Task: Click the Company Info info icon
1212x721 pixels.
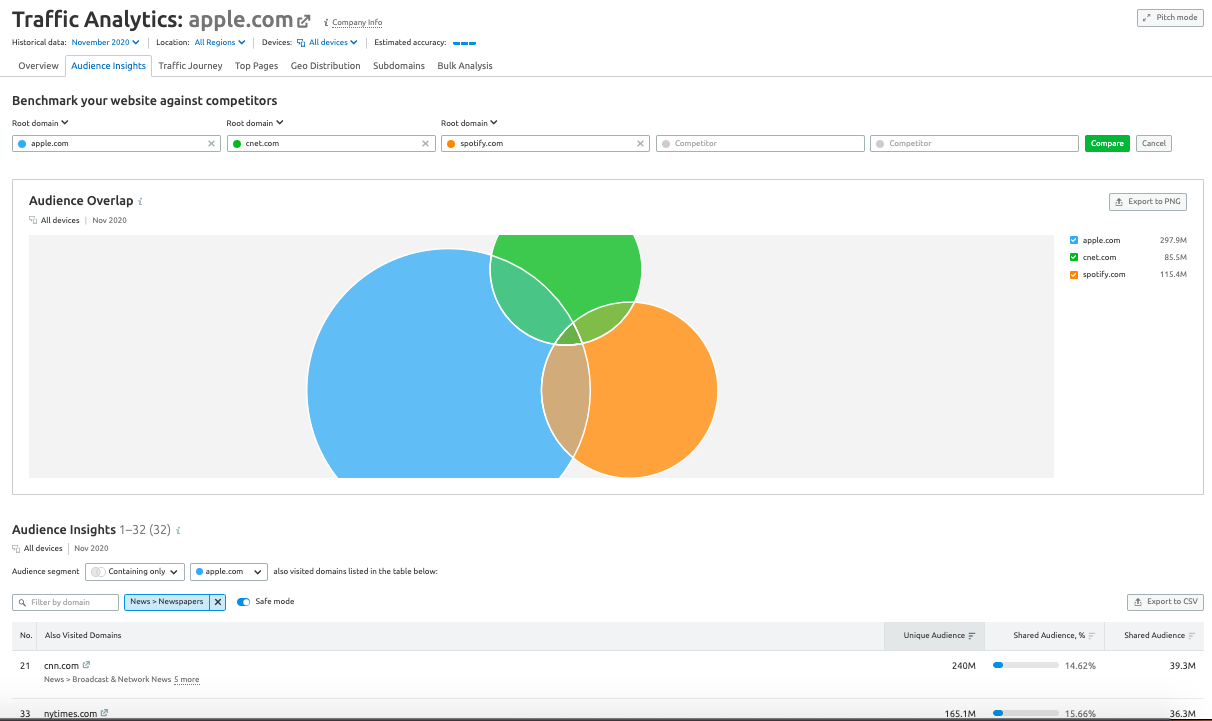Action: click(326, 22)
